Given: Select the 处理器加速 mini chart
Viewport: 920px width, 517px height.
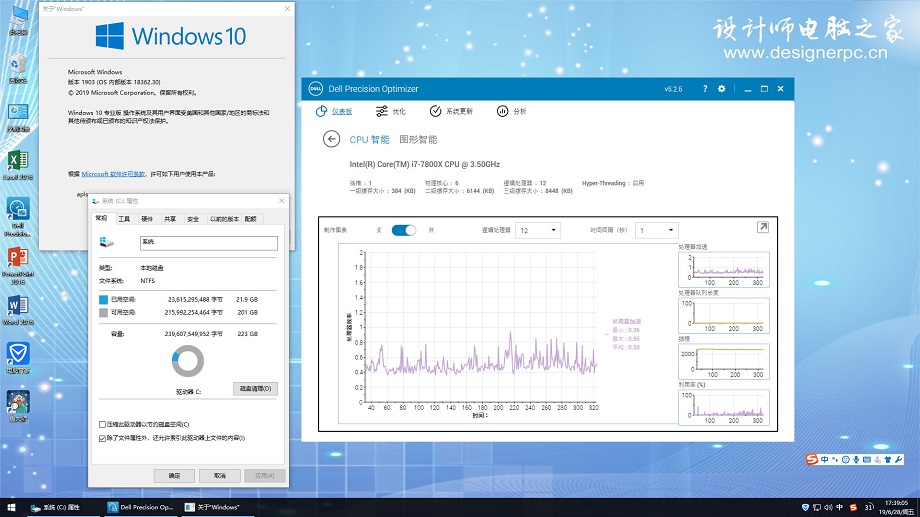Looking at the screenshot, I should 724,269.
